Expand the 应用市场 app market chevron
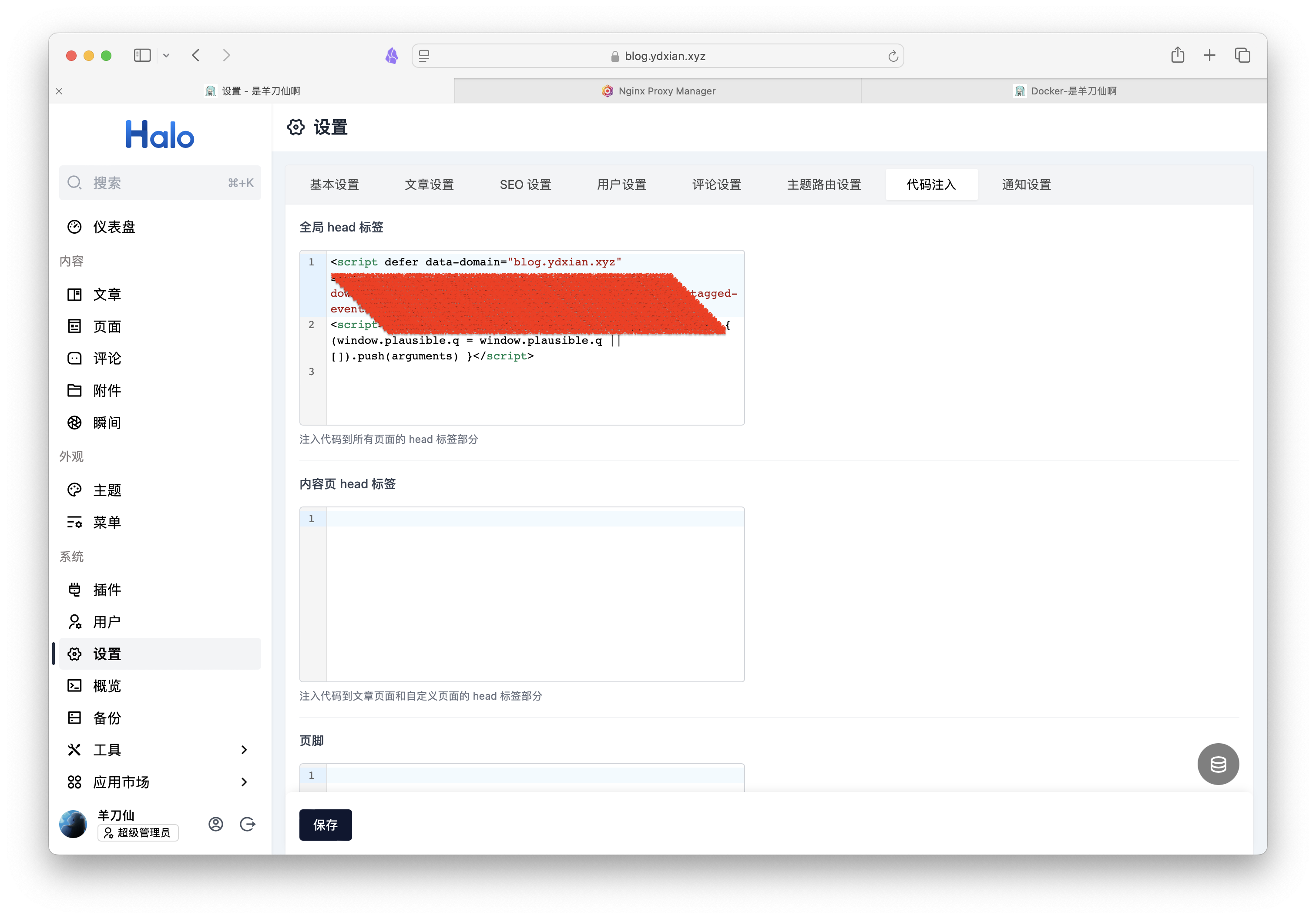Viewport: 1316px width, 919px height. click(x=244, y=782)
